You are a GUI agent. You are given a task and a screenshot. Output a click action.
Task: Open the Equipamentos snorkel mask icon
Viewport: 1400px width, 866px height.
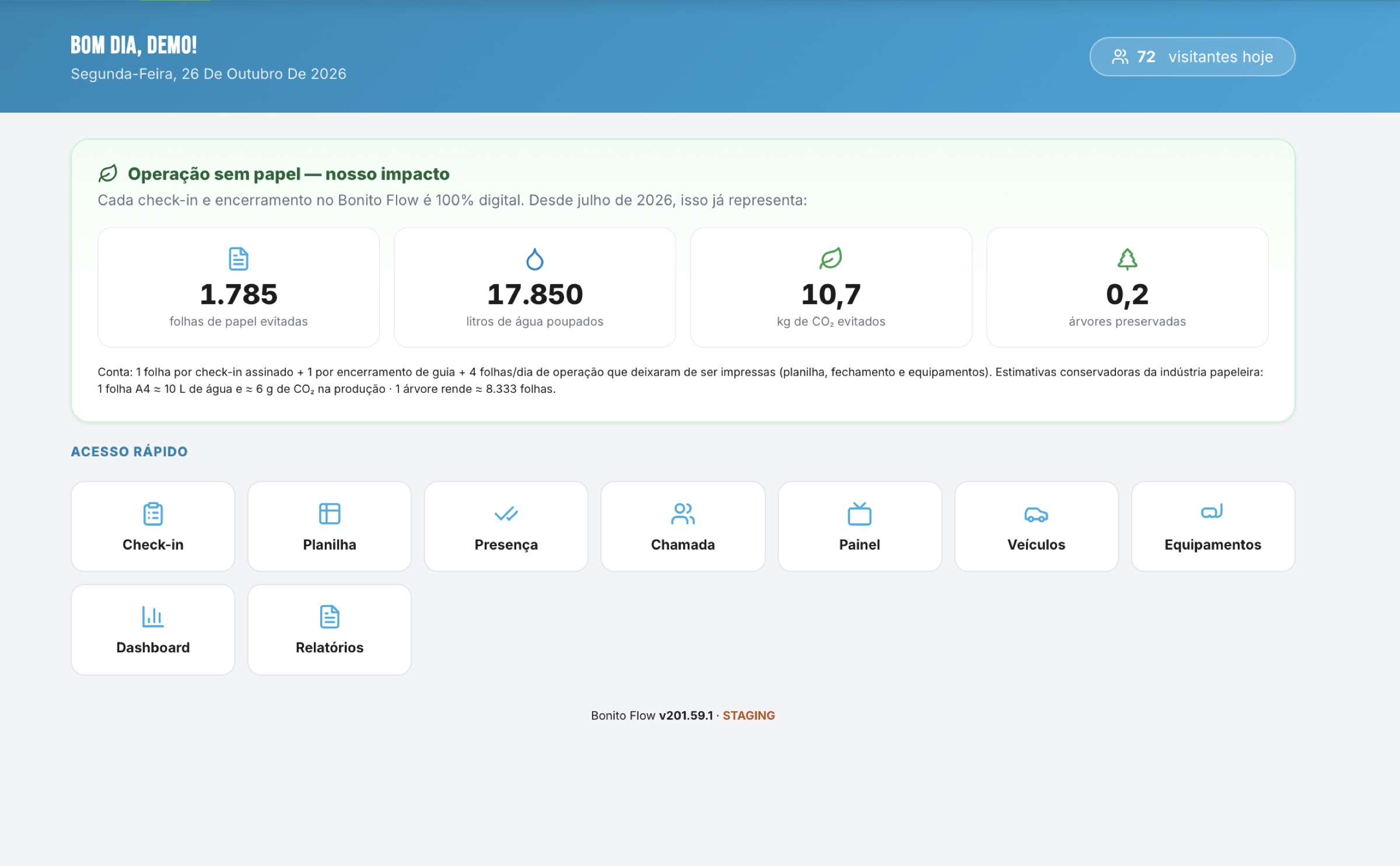(x=1212, y=511)
